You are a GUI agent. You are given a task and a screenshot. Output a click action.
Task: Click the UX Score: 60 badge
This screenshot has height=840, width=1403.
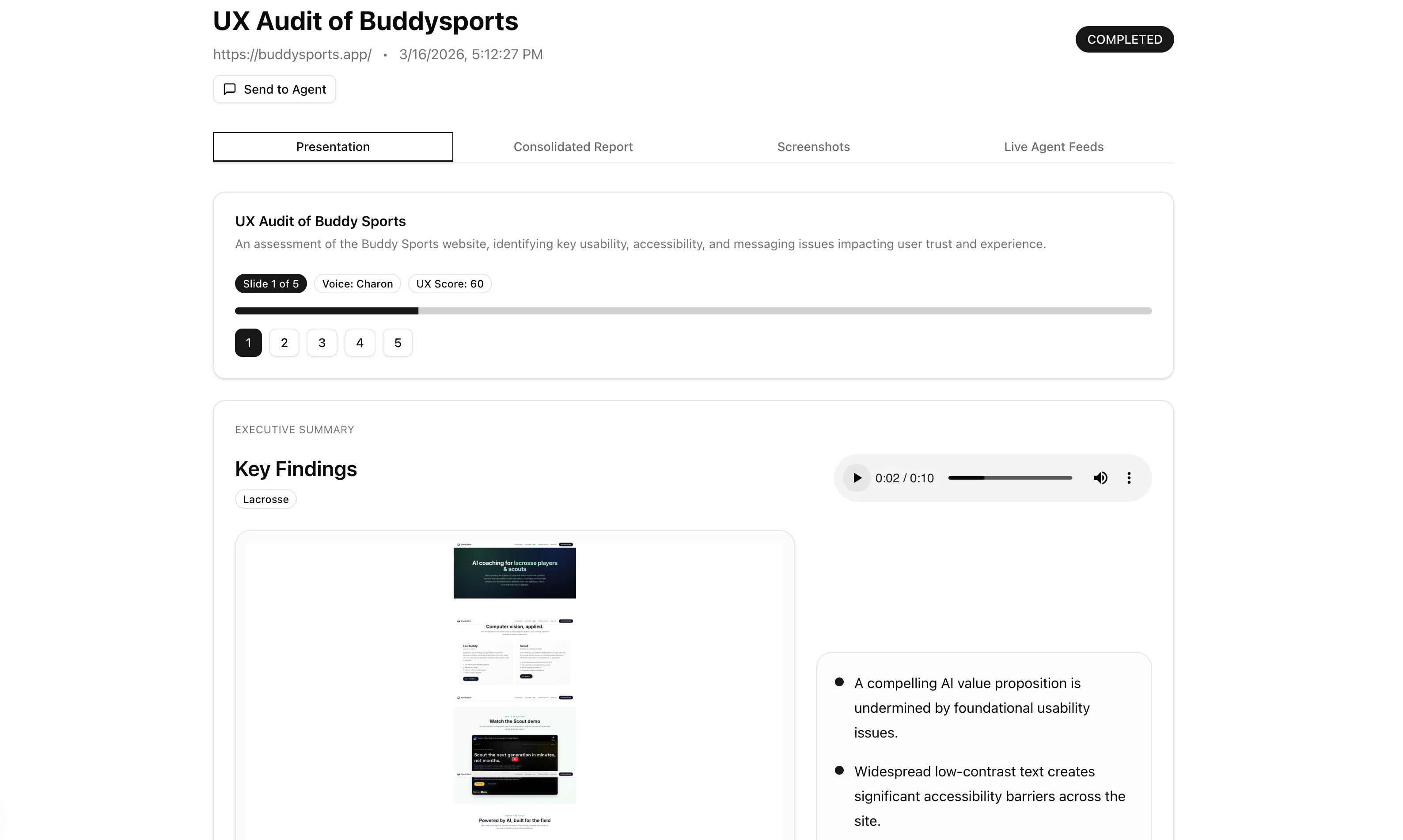(450, 284)
